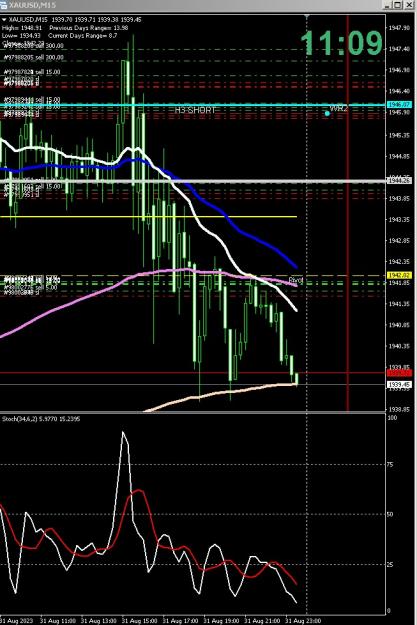Select the Pivot label near pink line
Viewport: 417px width, 625px height.
pos(296,280)
